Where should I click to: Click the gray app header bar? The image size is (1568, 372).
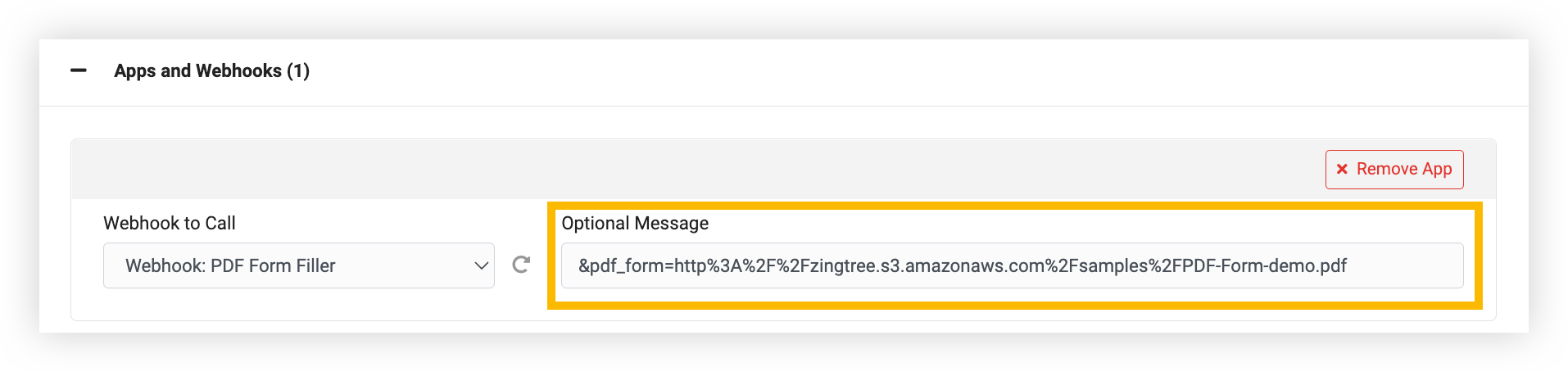pos(696,170)
